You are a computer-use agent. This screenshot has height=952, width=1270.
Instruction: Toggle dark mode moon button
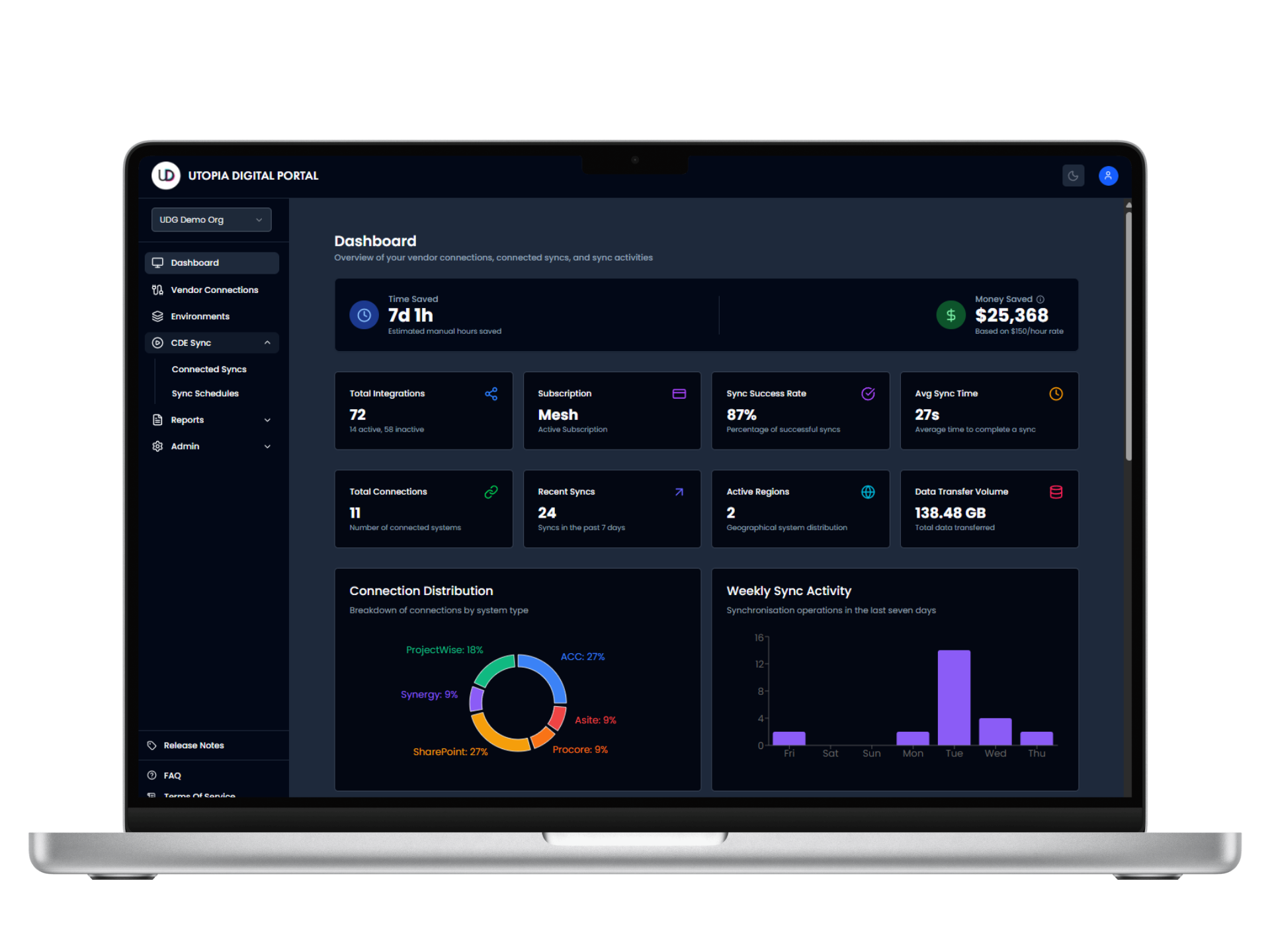pyautogui.click(x=1073, y=176)
